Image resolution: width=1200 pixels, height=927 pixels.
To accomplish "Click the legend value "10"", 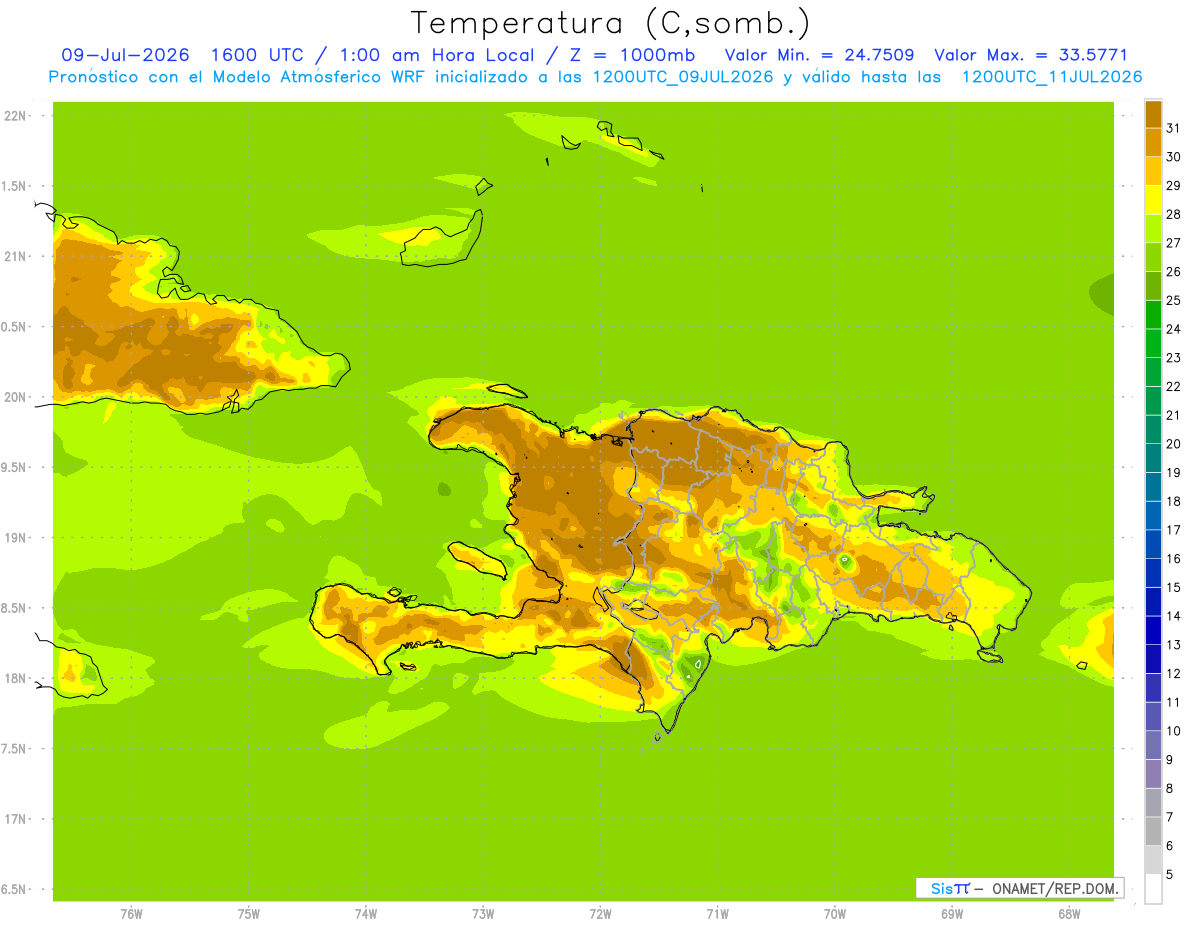I will point(1173,731).
